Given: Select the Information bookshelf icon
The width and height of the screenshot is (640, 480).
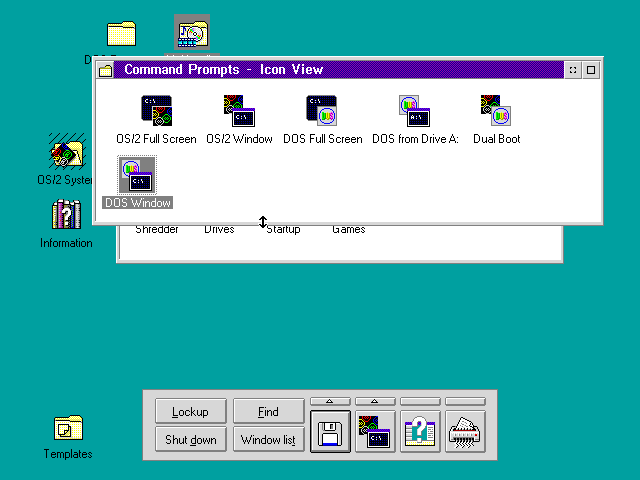Looking at the screenshot, I should (66, 214).
